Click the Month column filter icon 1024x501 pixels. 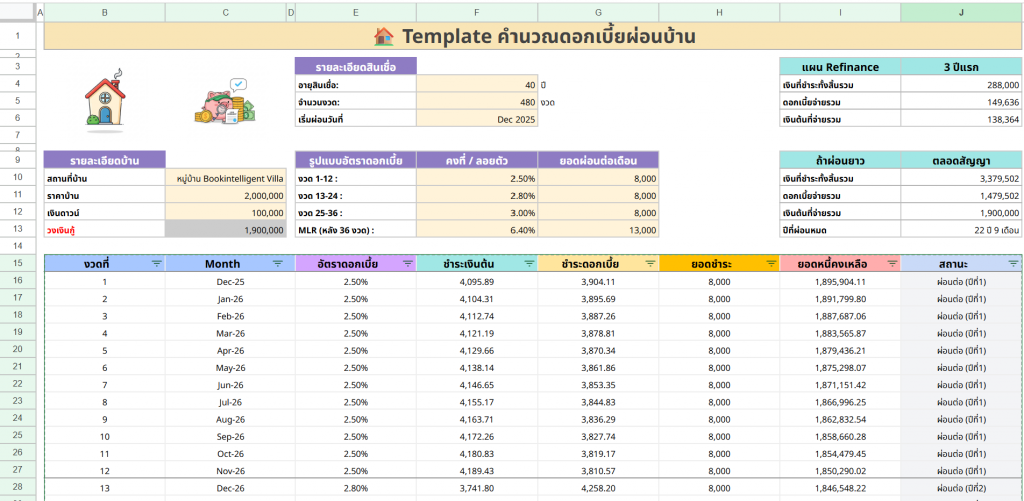[x=278, y=263]
